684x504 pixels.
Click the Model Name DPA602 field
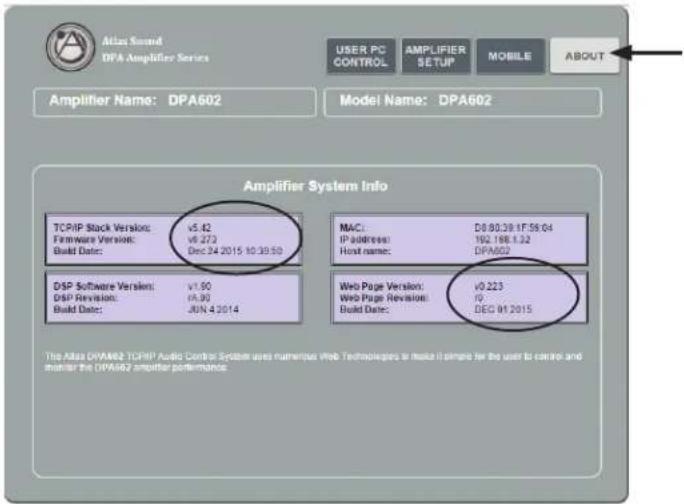pyautogui.click(x=463, y=102)
